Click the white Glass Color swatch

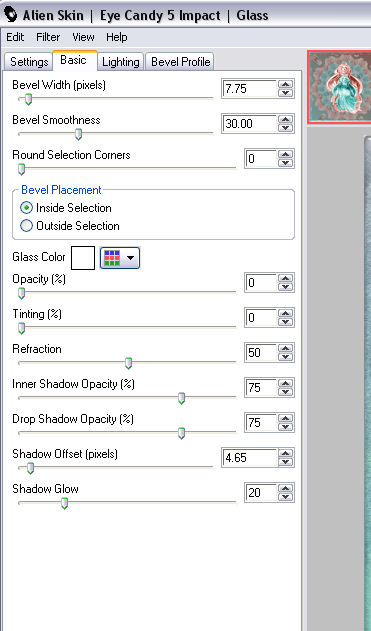point(83,258)
